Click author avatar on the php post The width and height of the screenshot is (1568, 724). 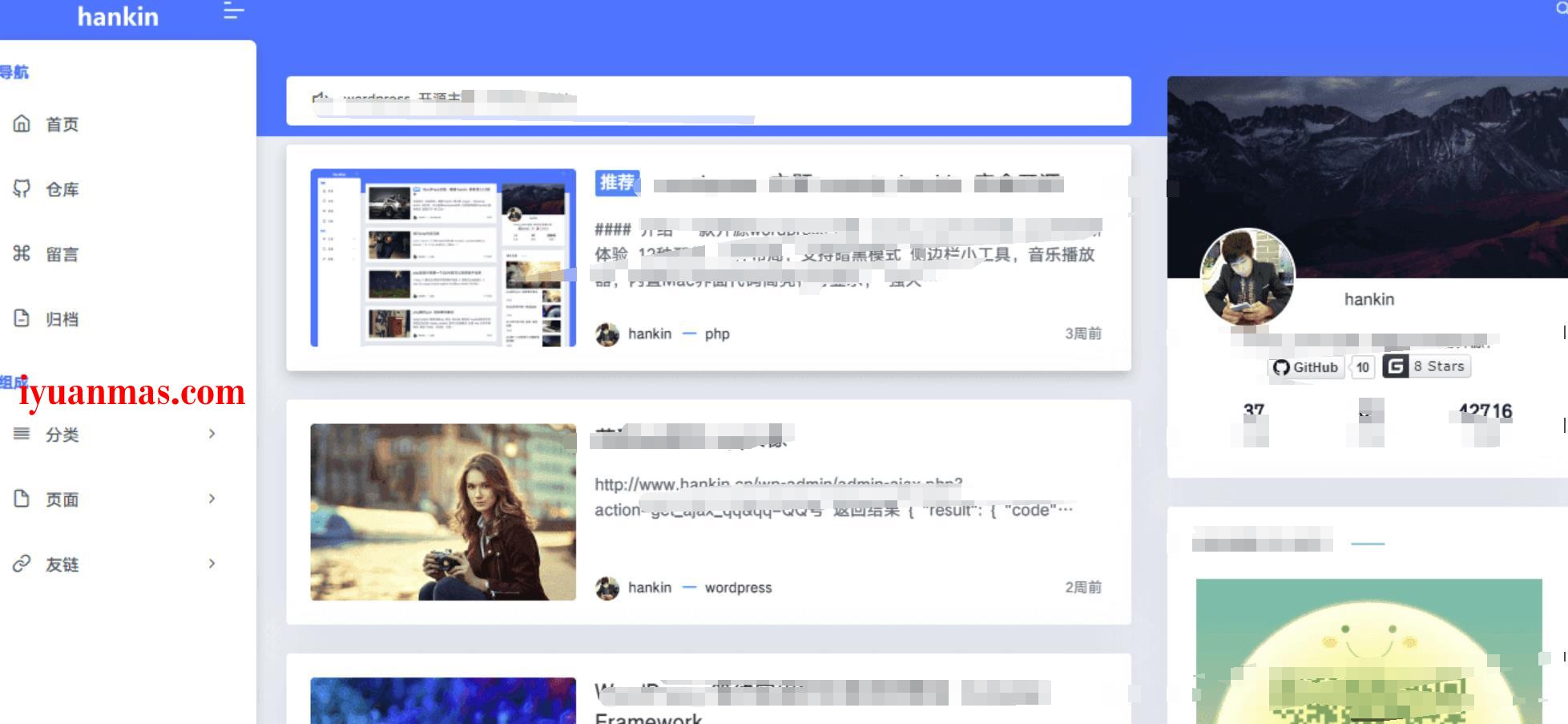pos(607,334)
